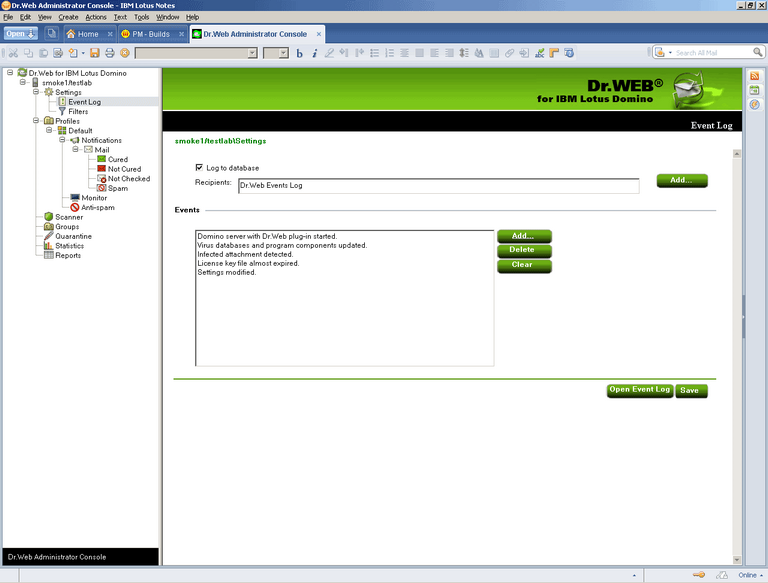Click the Feeds RSS sidebar icon
This screenshot has width=768, height=583.
tap(754, 75)
